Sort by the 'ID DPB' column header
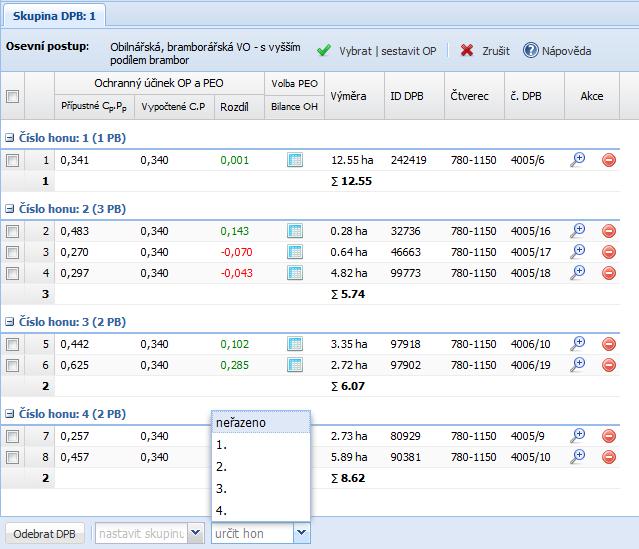This screenshot has height=549, width=639. click(414, 96)
